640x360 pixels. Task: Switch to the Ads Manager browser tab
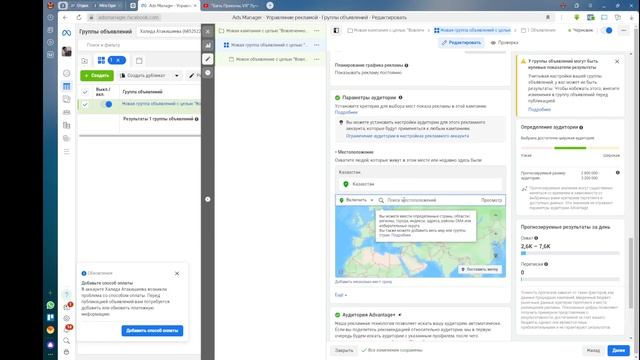tap(168, 6)
